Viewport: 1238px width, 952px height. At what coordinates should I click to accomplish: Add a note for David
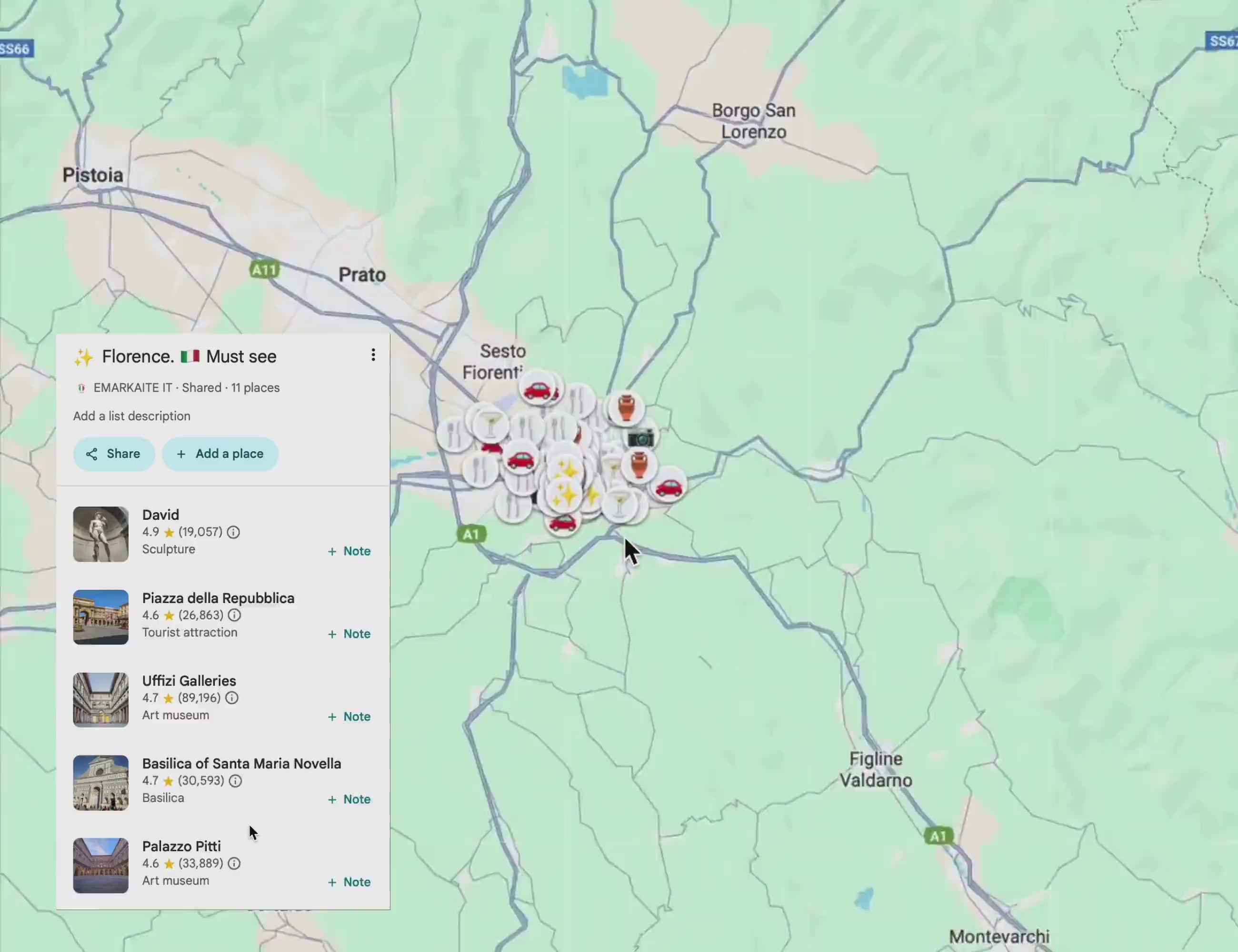tap(349, 551)
